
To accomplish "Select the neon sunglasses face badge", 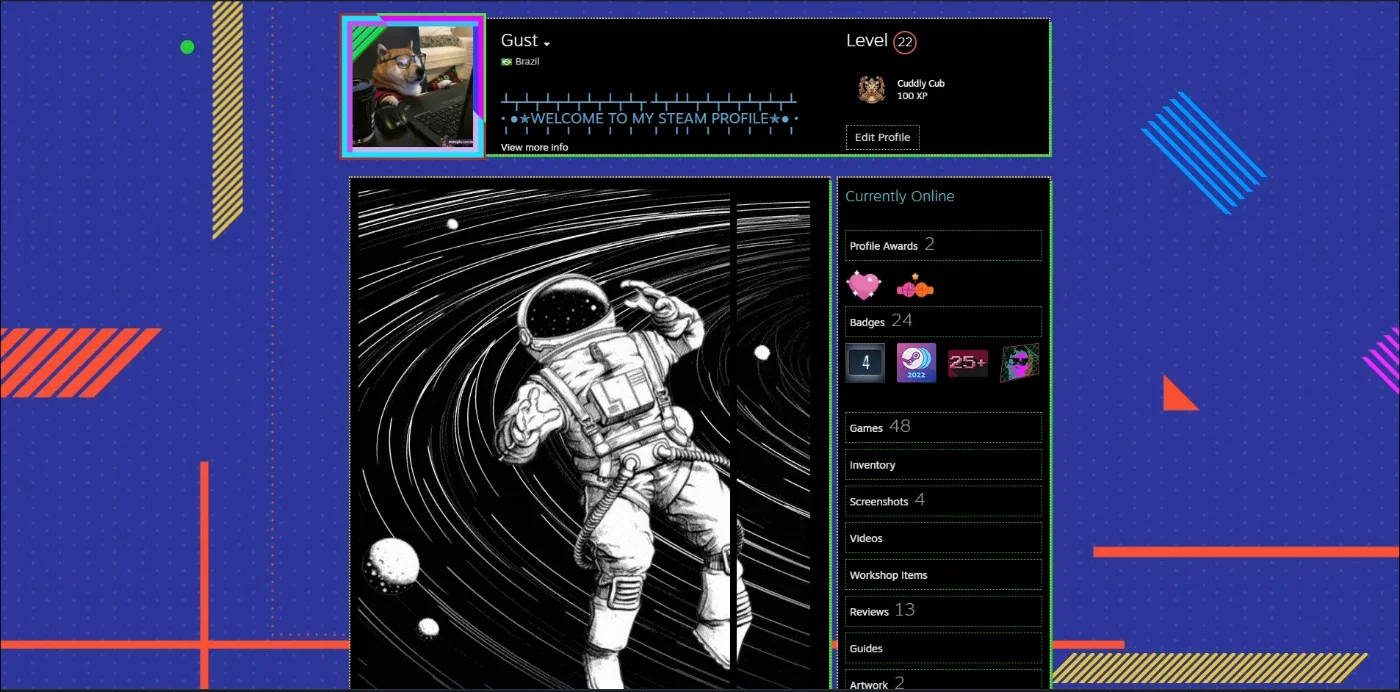I will tap(1020, 363).
